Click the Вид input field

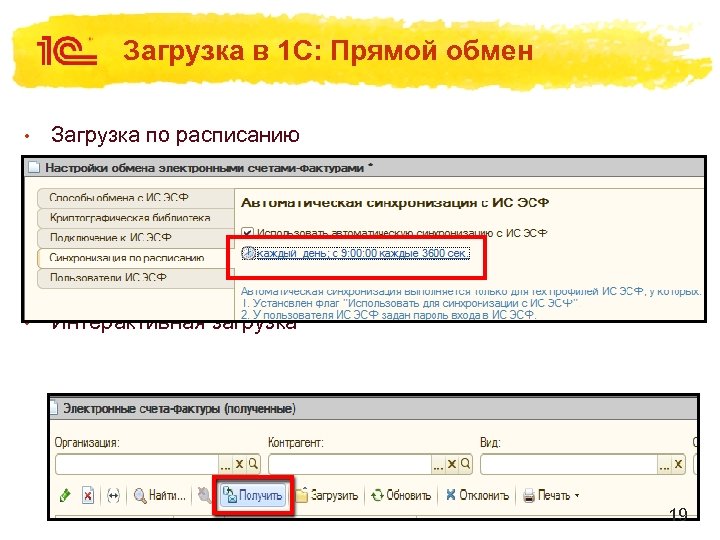(x=569, y=464)
